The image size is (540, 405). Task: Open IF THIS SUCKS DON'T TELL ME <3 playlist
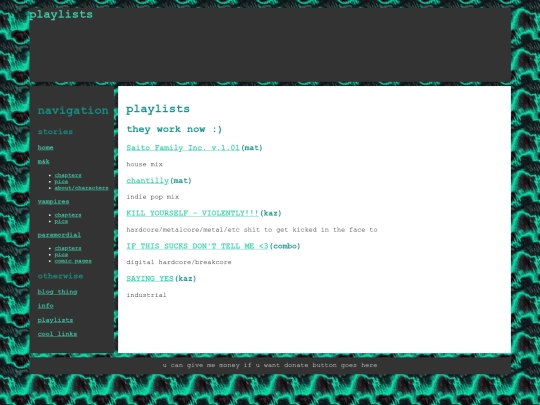coord(197,246)
